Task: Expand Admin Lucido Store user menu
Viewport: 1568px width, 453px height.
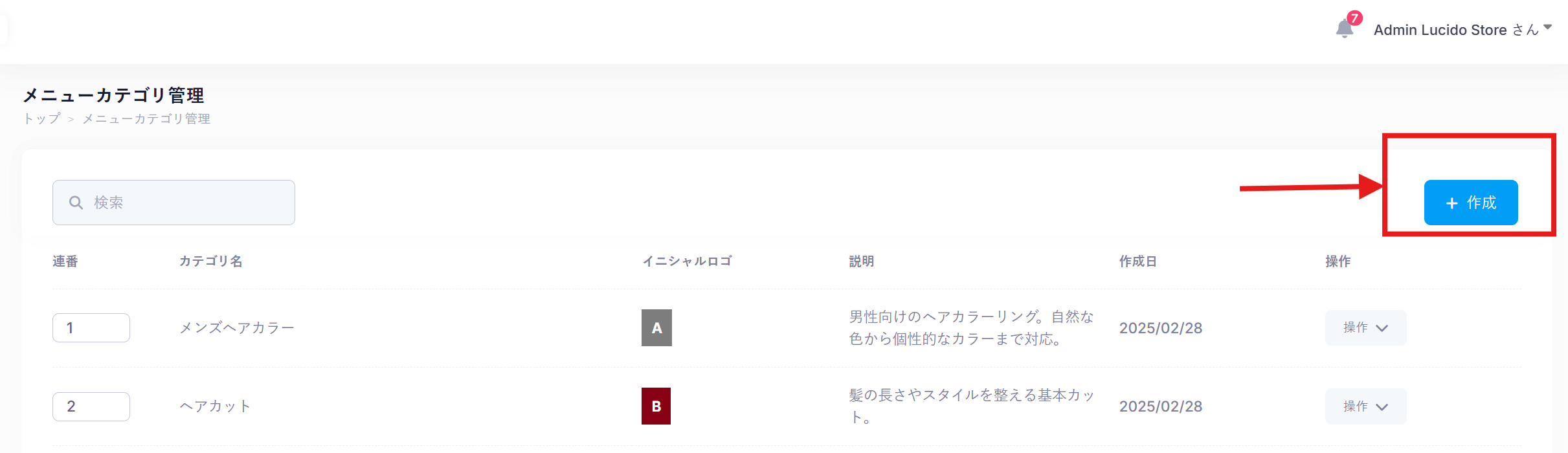Action: click(x=1462, y=30)
